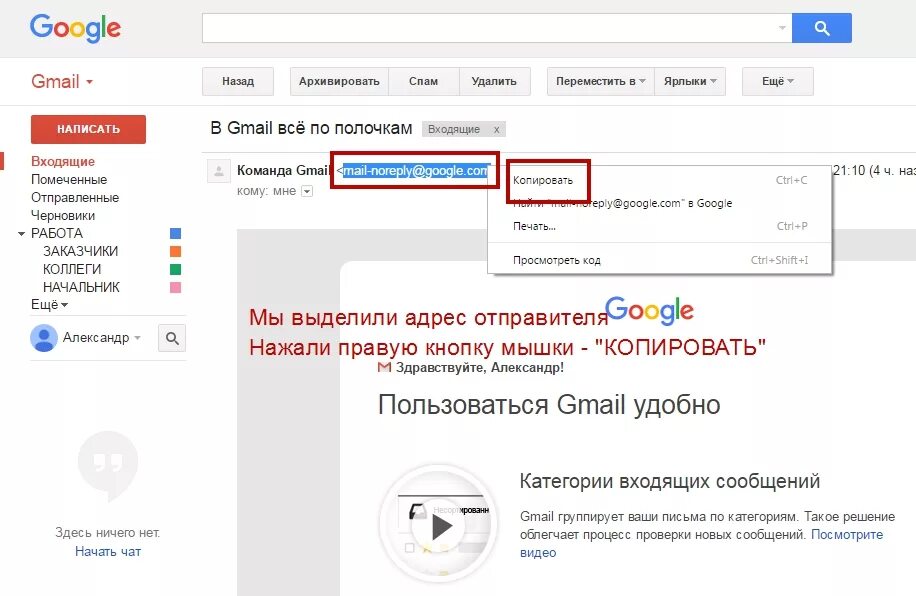This screenshot has height=596, width=916.
Task: Click the pink НАЧАЛЬНИК color swatch
Action: click(x=175, y=287)
